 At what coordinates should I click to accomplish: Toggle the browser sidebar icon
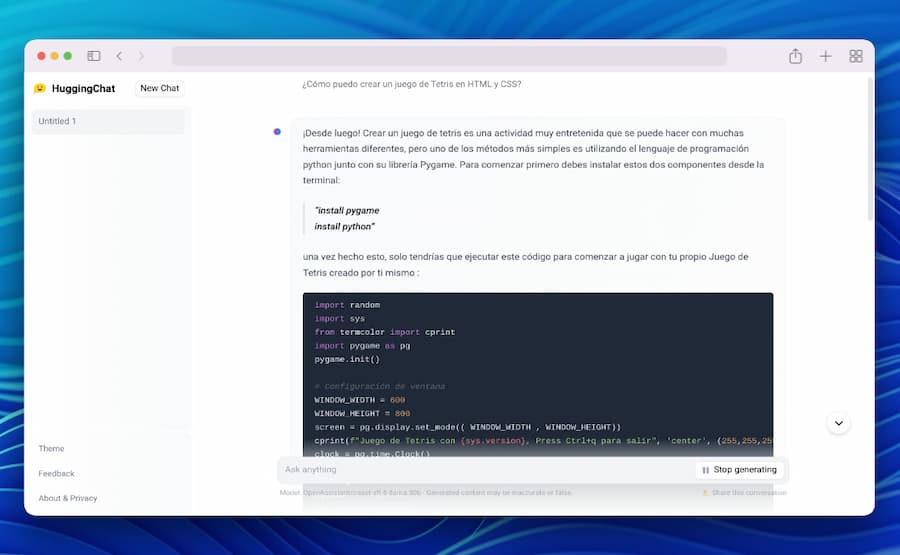point(94,56)
